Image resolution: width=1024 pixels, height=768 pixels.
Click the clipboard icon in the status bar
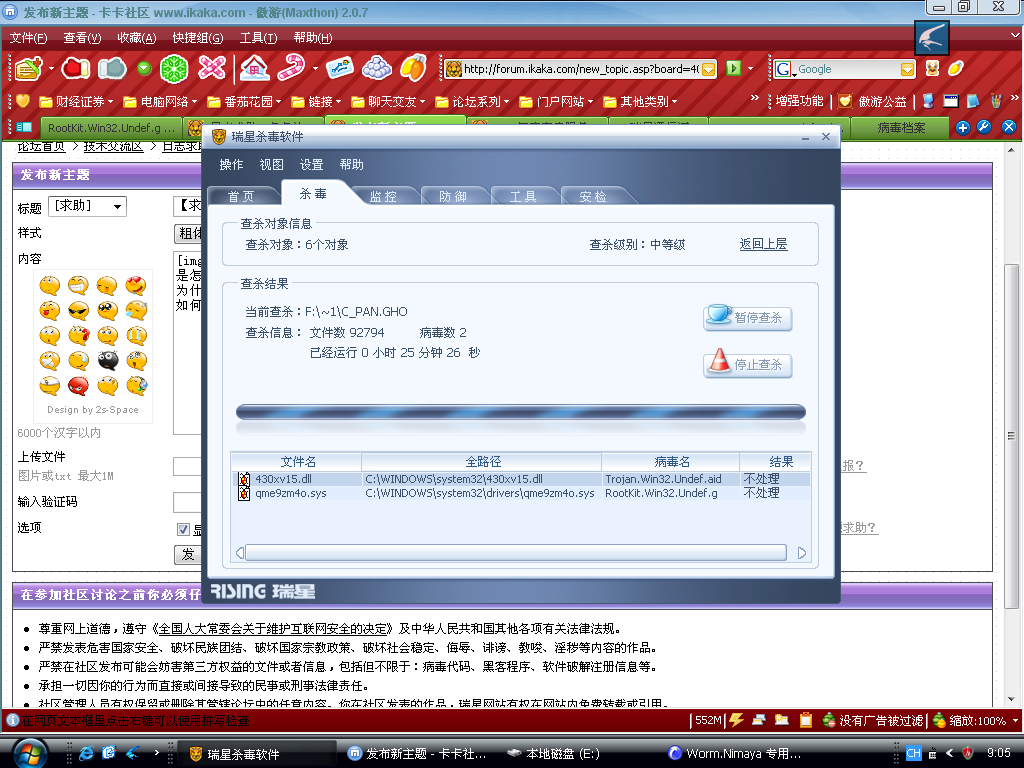click(x=806, y=720)
